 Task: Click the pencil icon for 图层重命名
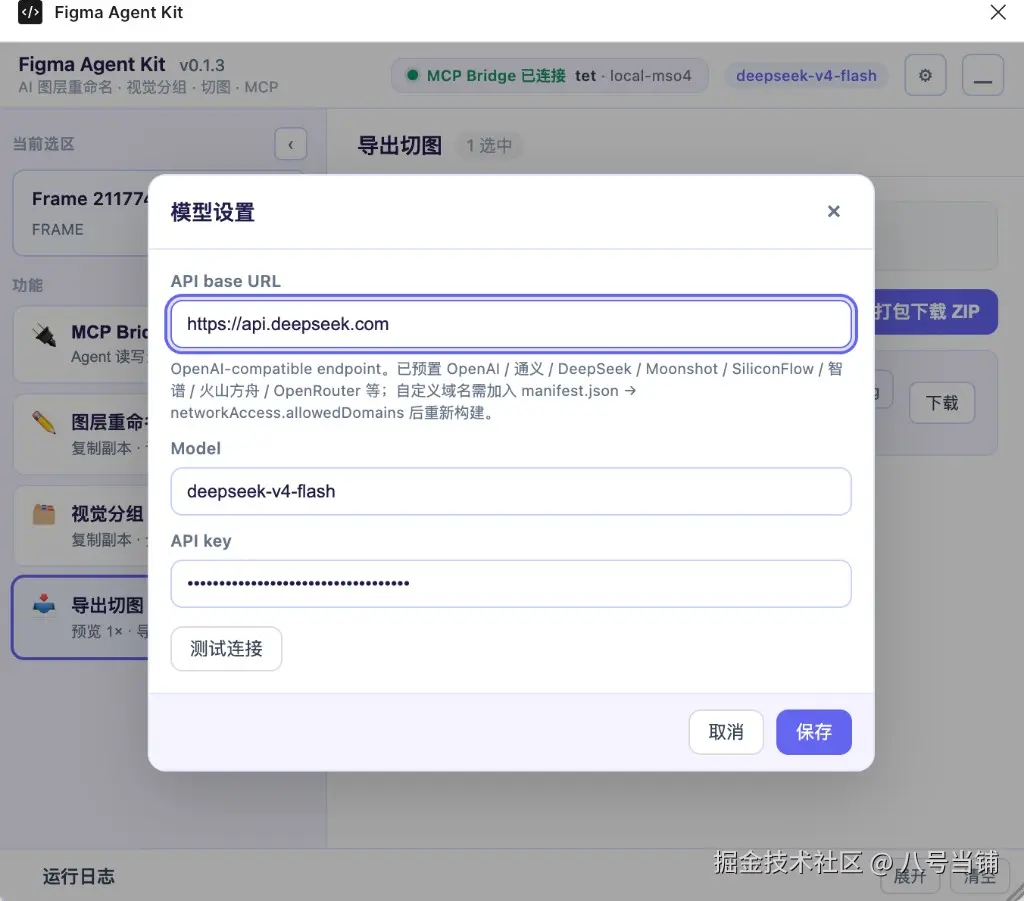[44, 423]
